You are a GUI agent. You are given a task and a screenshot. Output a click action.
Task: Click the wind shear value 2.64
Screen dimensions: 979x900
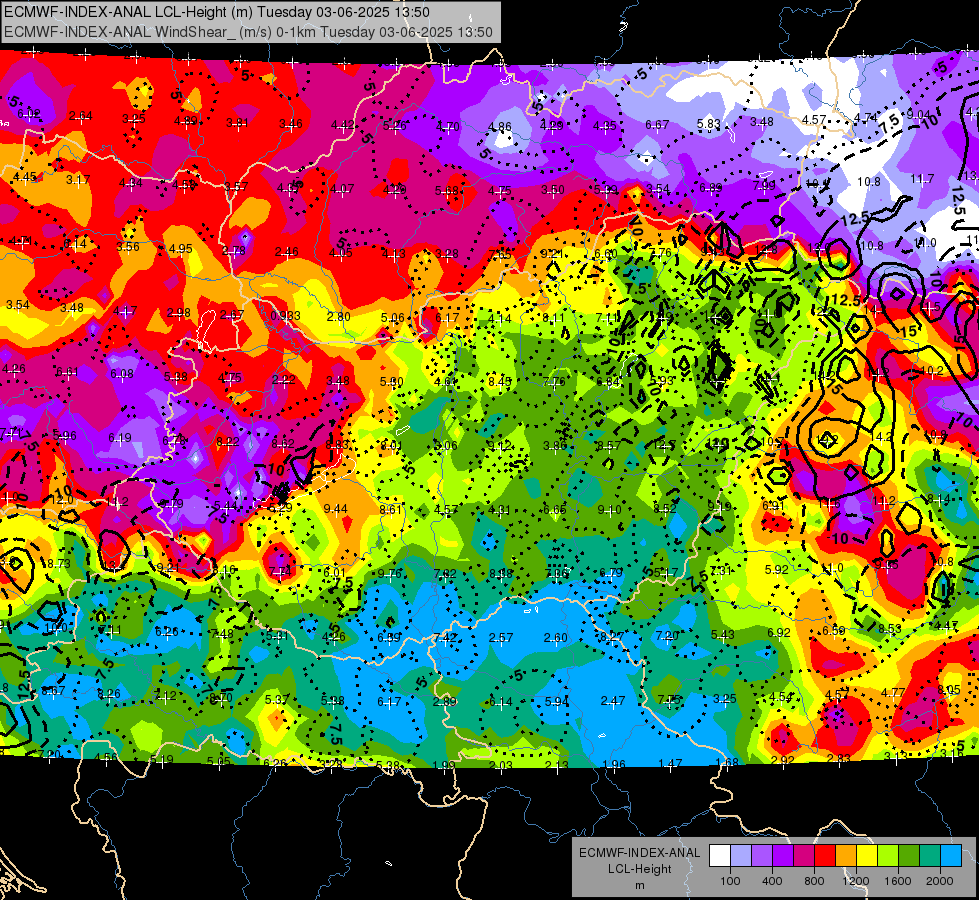[81, 116]
